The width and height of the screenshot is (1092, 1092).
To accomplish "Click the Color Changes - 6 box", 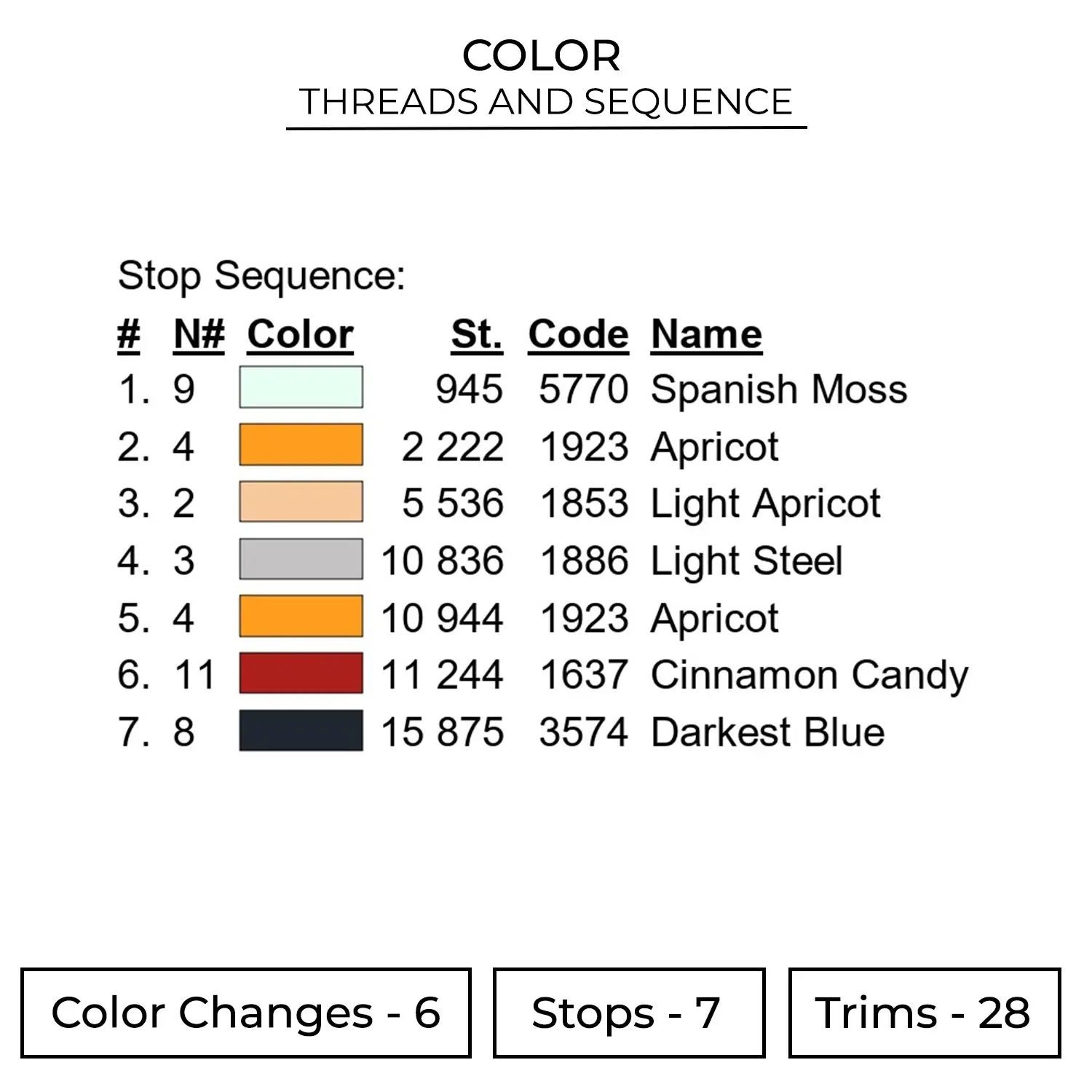I will [x=246, y=1013].
